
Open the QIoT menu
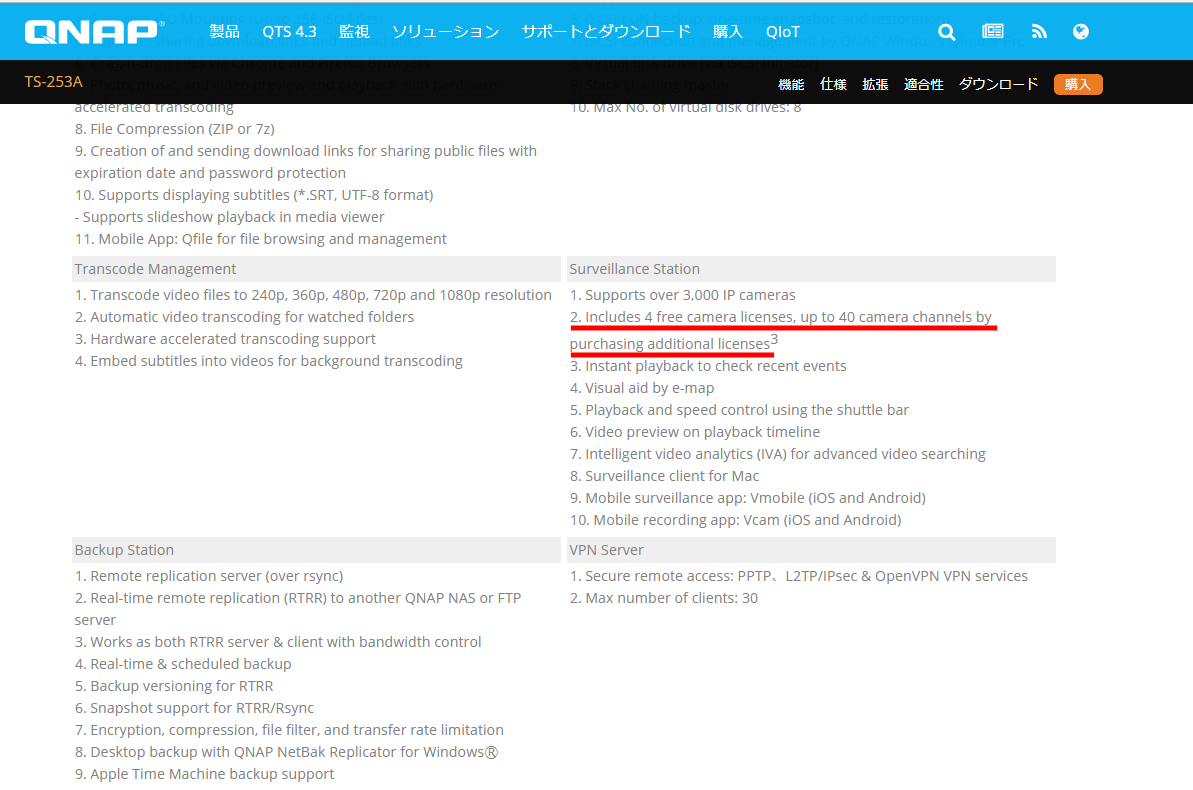783,31
